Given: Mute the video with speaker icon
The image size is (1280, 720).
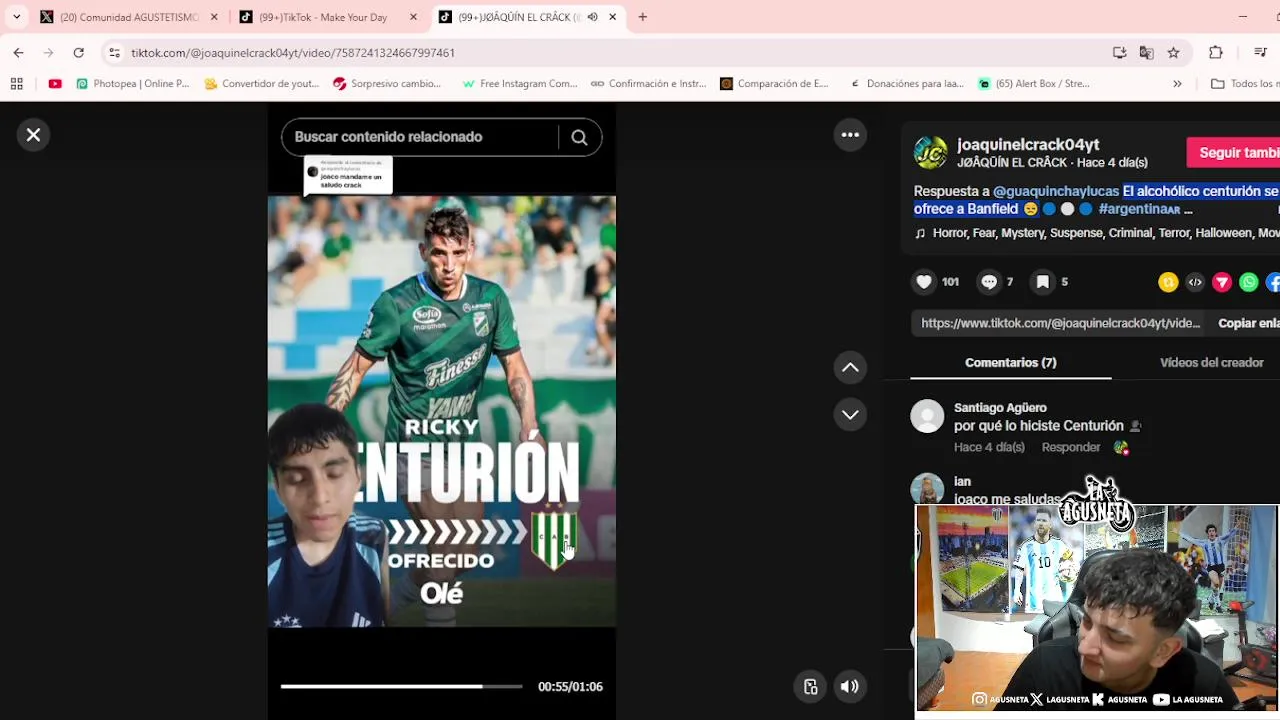Looking at the screenshot, I should [849, 686].
